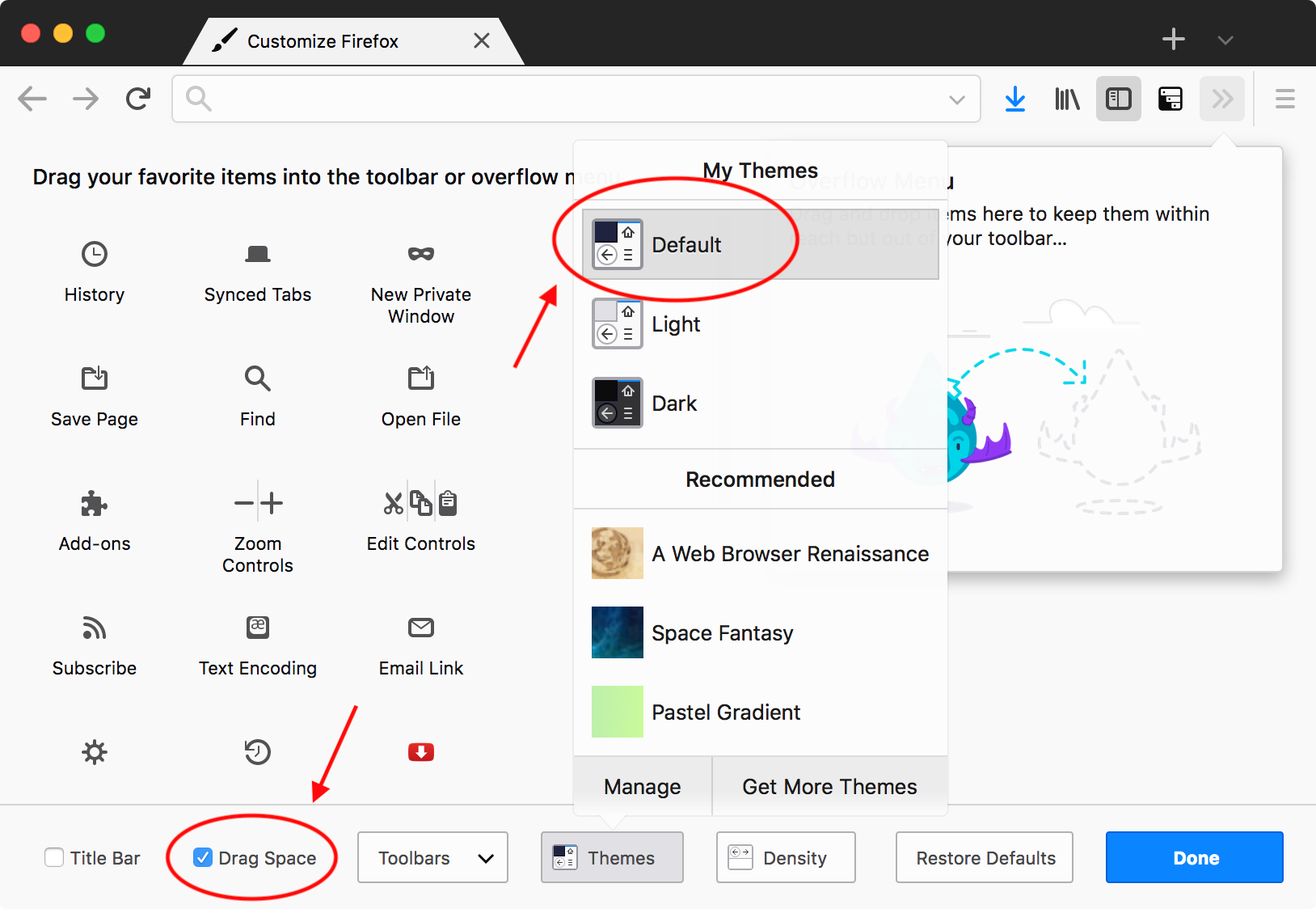
Task: Select the Find magnifier icon
Action: click(x=258, y=378)
